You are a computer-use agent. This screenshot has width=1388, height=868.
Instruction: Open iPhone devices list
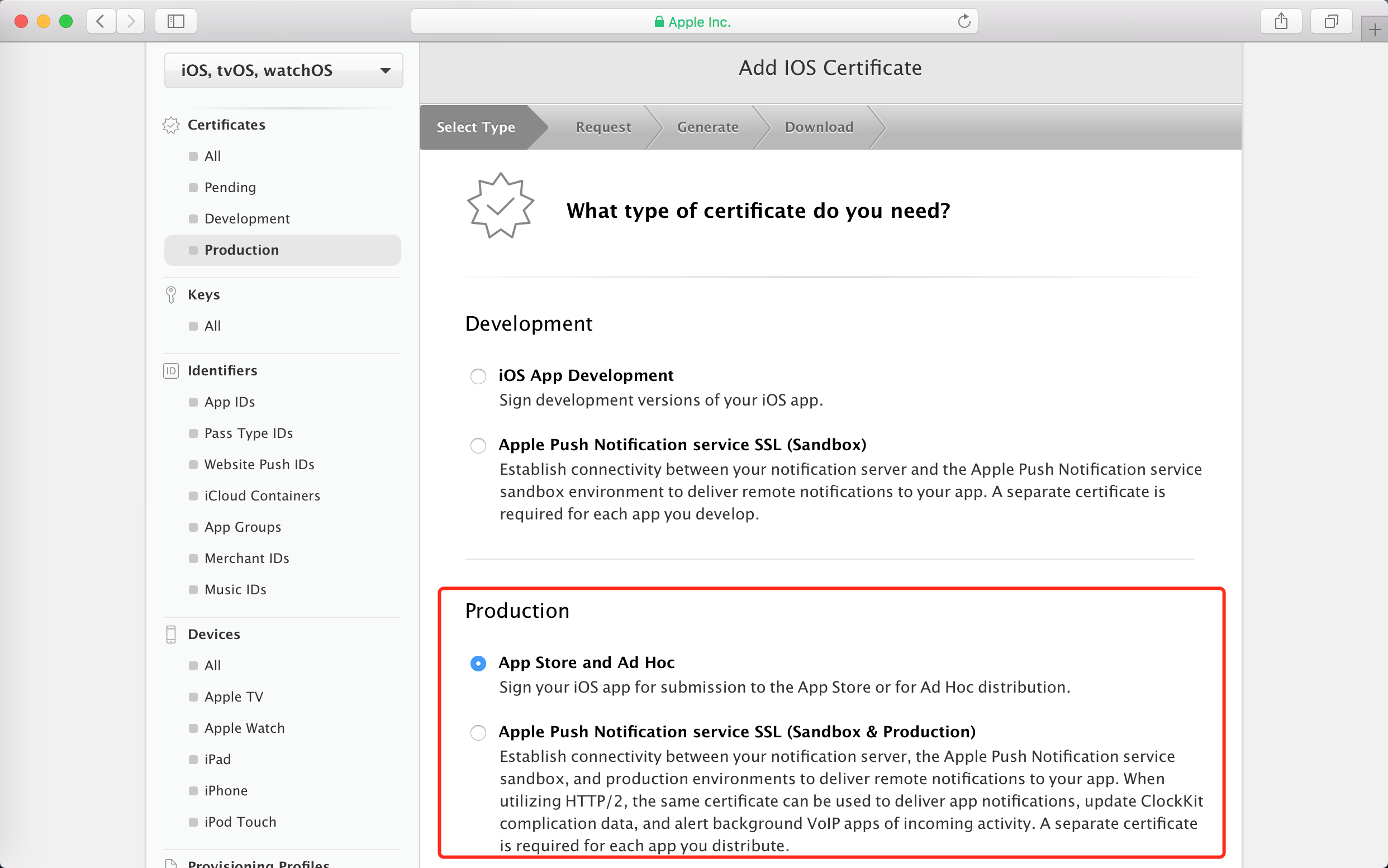click(226, 790)
